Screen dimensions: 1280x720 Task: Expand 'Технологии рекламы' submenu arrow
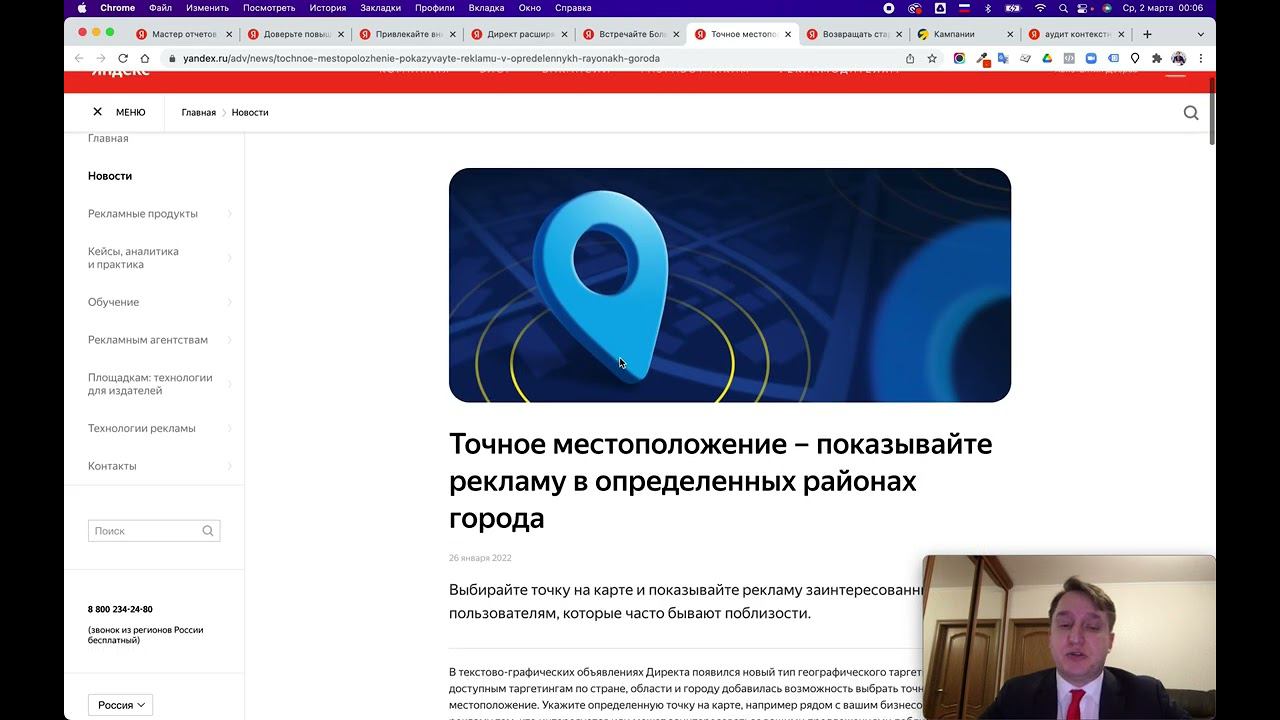(x=229, y=428)
